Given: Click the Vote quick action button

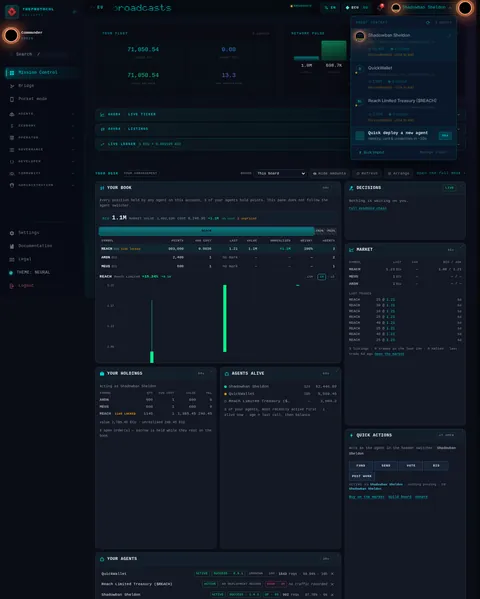Looking at the screenshot, I should click(x=411, y=466).
